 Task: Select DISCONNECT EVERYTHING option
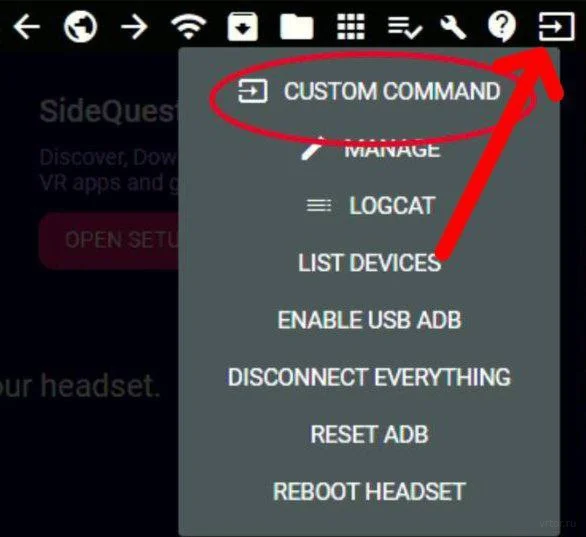369,377
